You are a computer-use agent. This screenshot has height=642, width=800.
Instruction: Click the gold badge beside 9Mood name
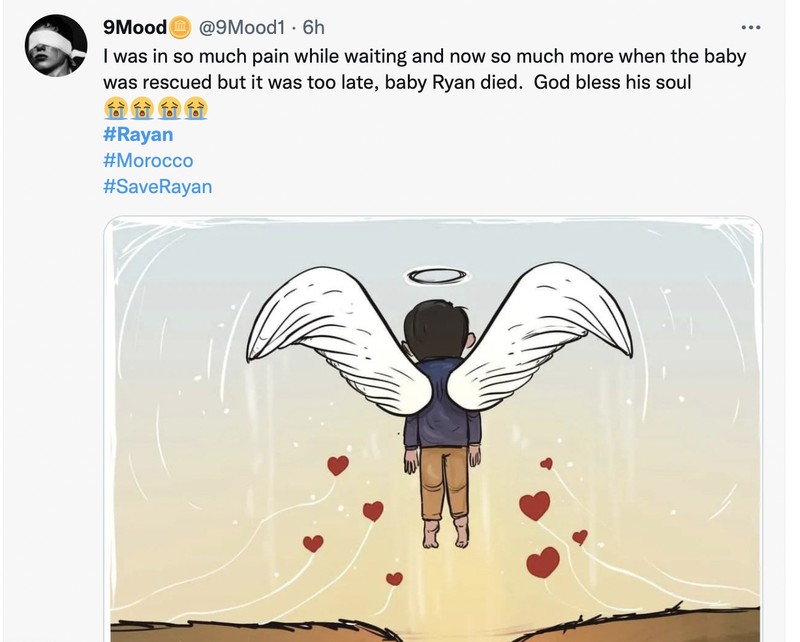point(180,27)
